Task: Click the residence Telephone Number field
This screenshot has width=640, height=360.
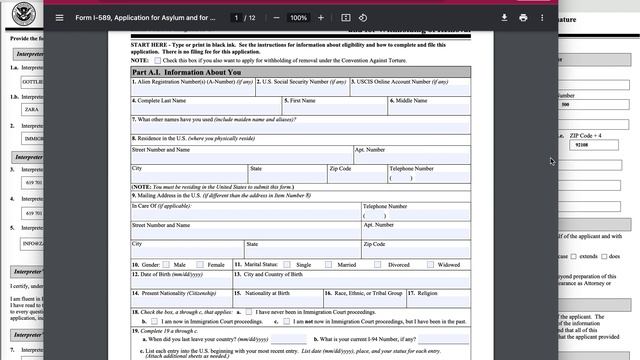Action: (429, 178)
